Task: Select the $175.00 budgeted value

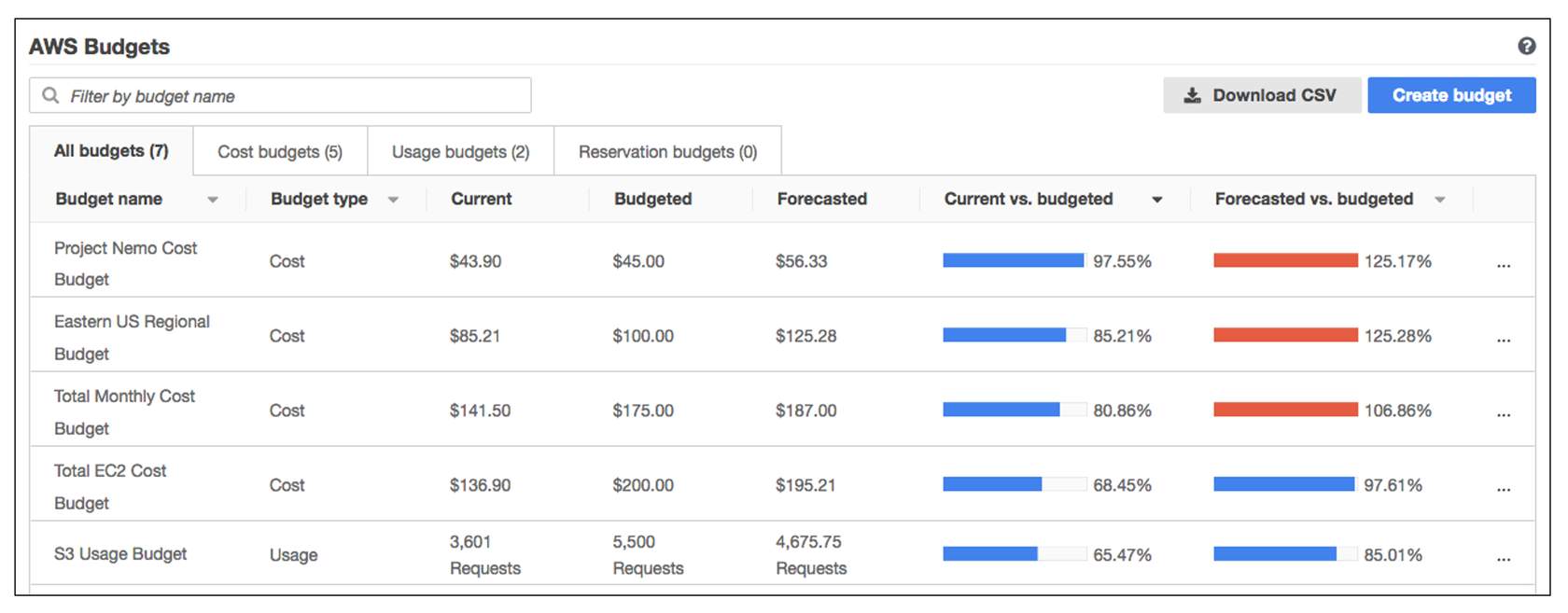Action: pyautogui.click(x=643, y=411)
